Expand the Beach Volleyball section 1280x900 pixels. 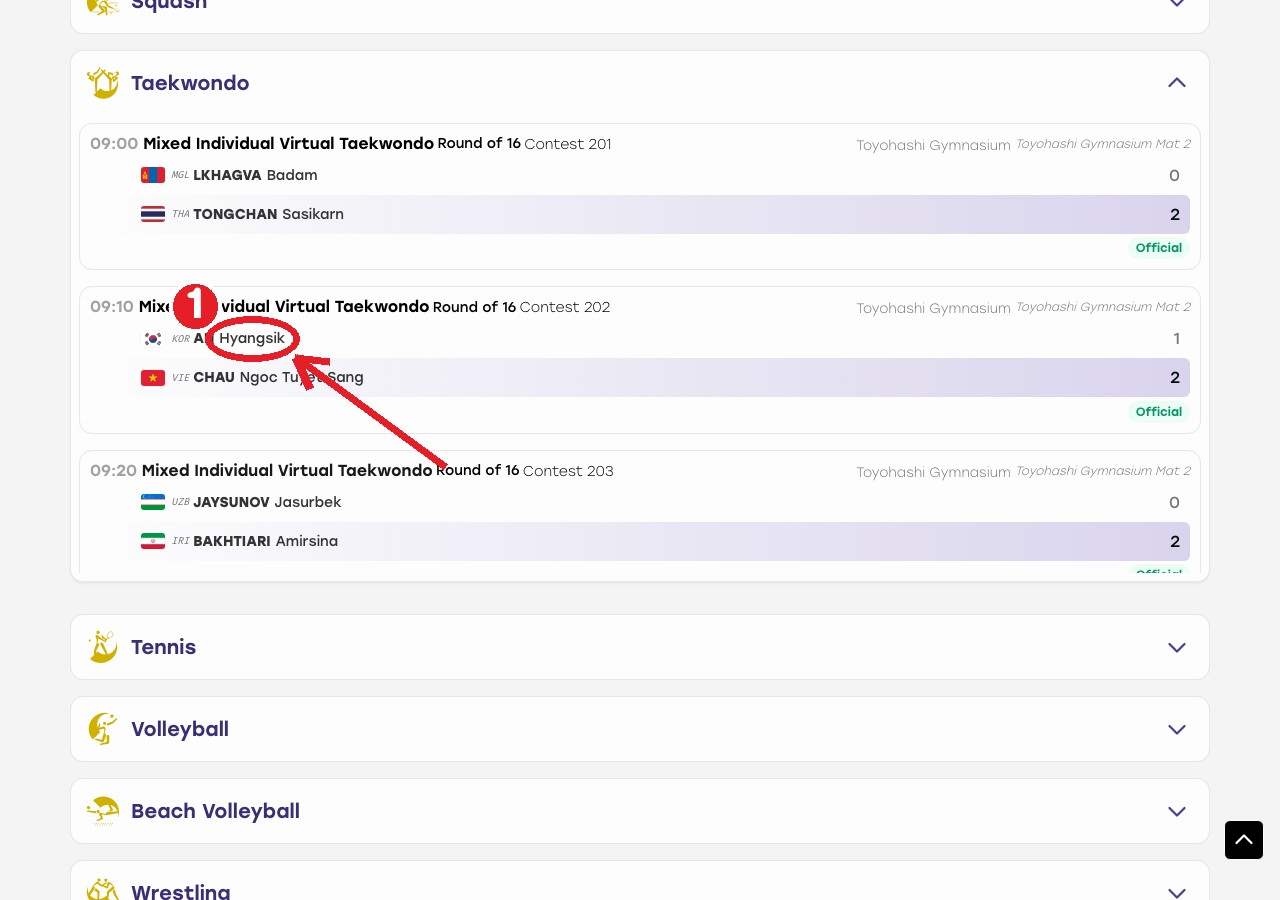pos(1177,811)
